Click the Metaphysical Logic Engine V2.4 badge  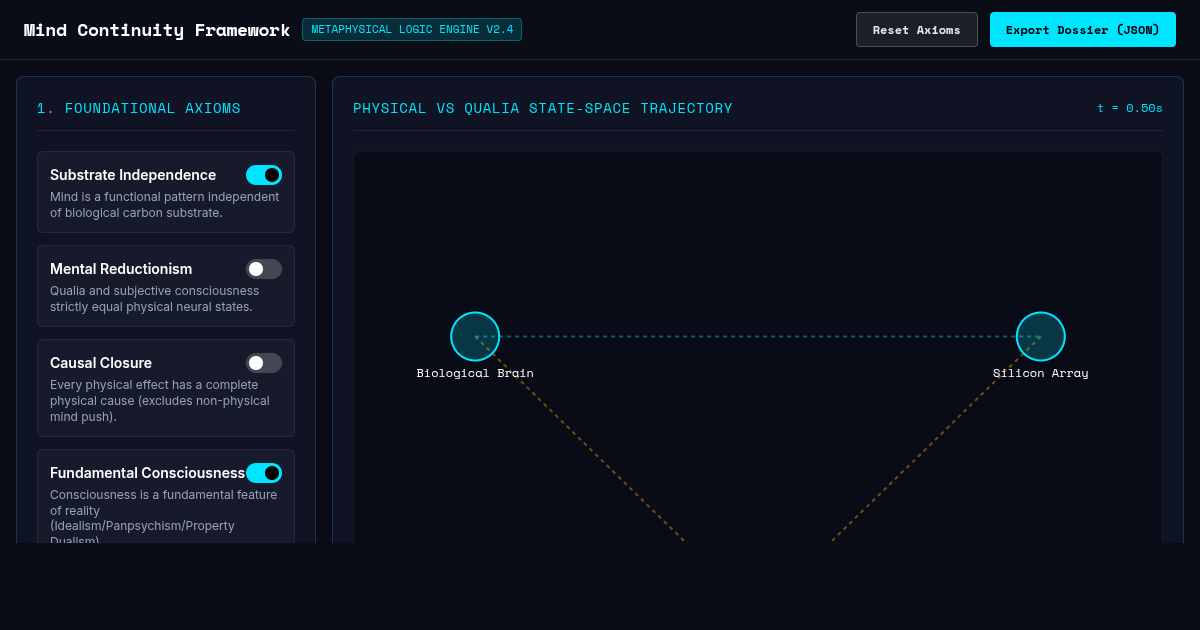(412, 30)
